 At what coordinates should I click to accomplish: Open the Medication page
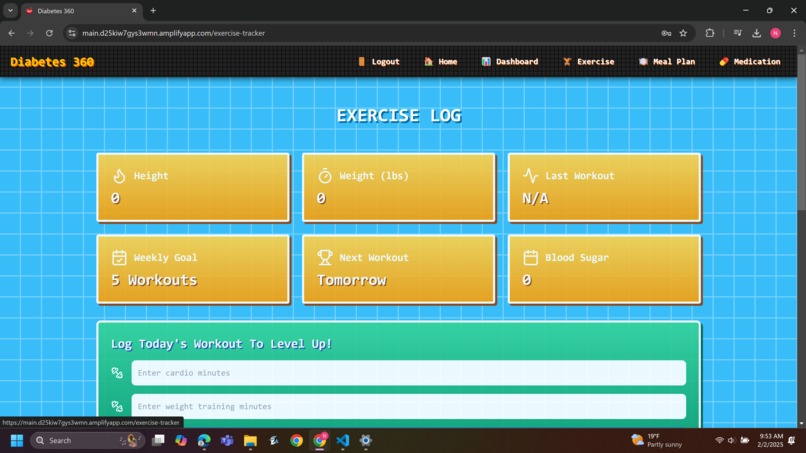point(749,62)
